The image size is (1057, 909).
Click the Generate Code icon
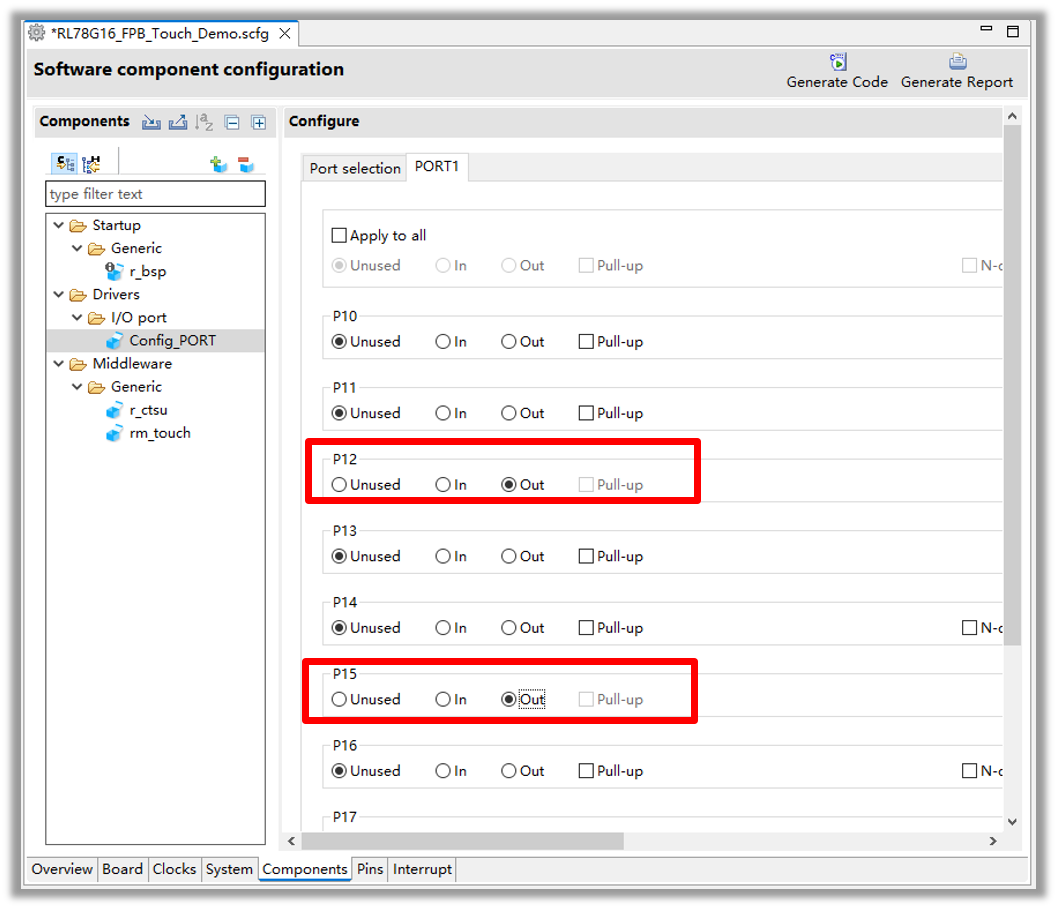click(838, 62)
